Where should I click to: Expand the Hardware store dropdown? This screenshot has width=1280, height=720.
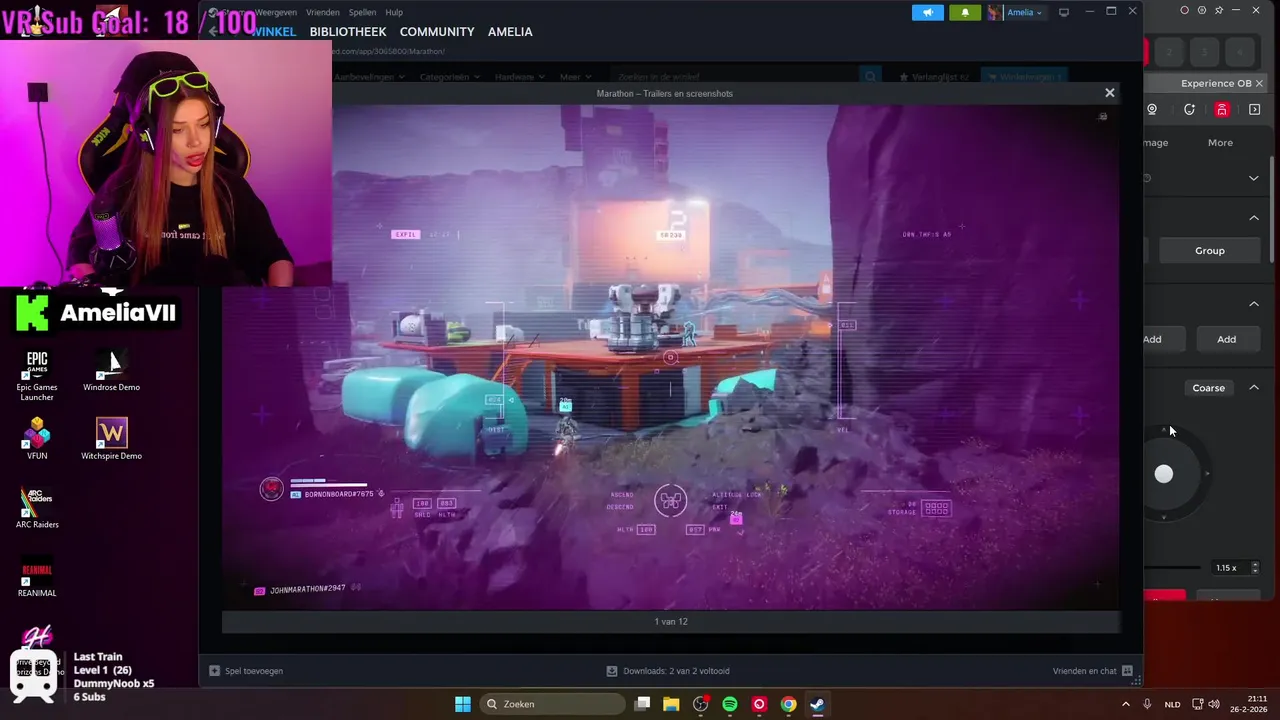click(520, 76)
